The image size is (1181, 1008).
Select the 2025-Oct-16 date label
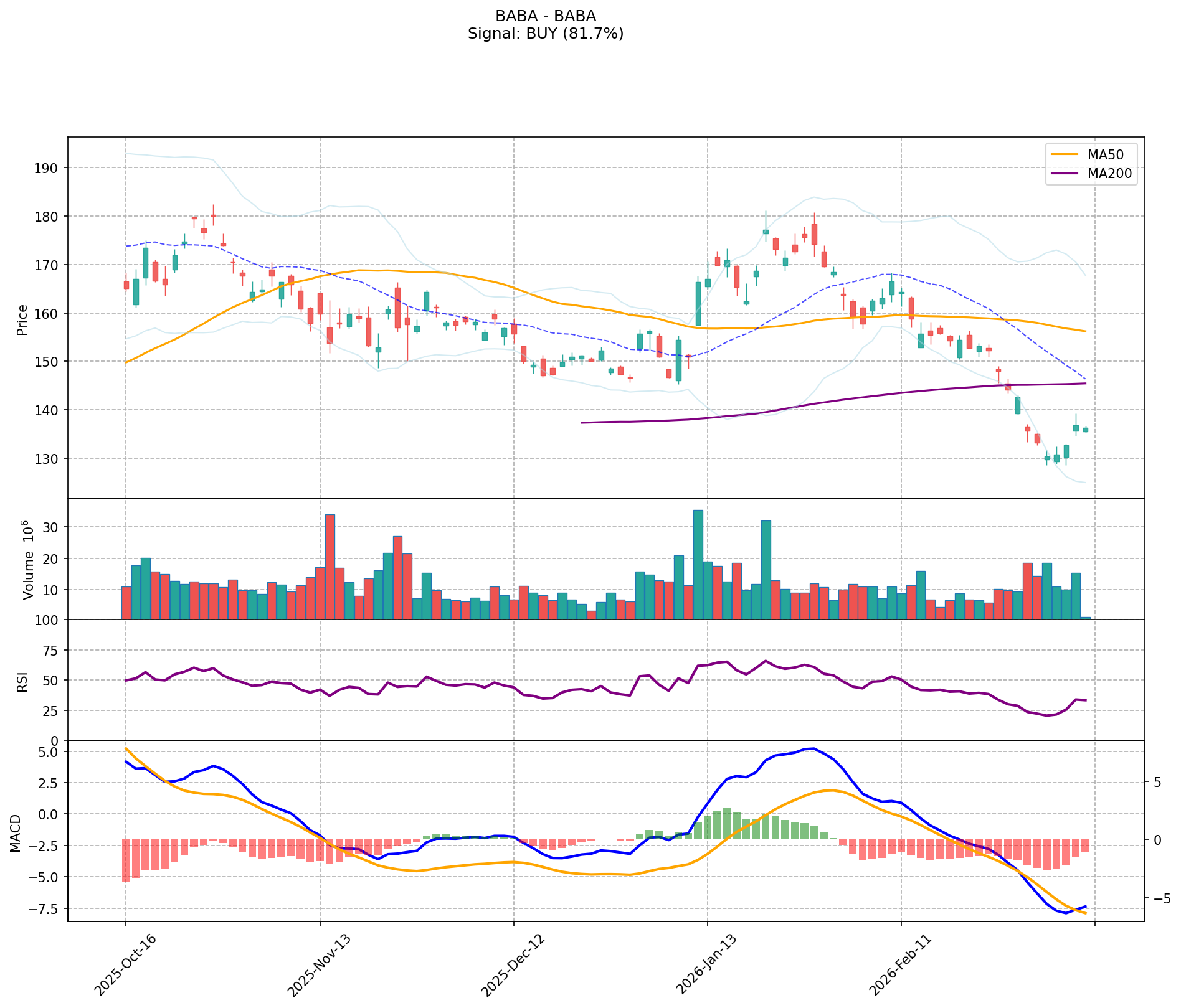tap(125, 964)
